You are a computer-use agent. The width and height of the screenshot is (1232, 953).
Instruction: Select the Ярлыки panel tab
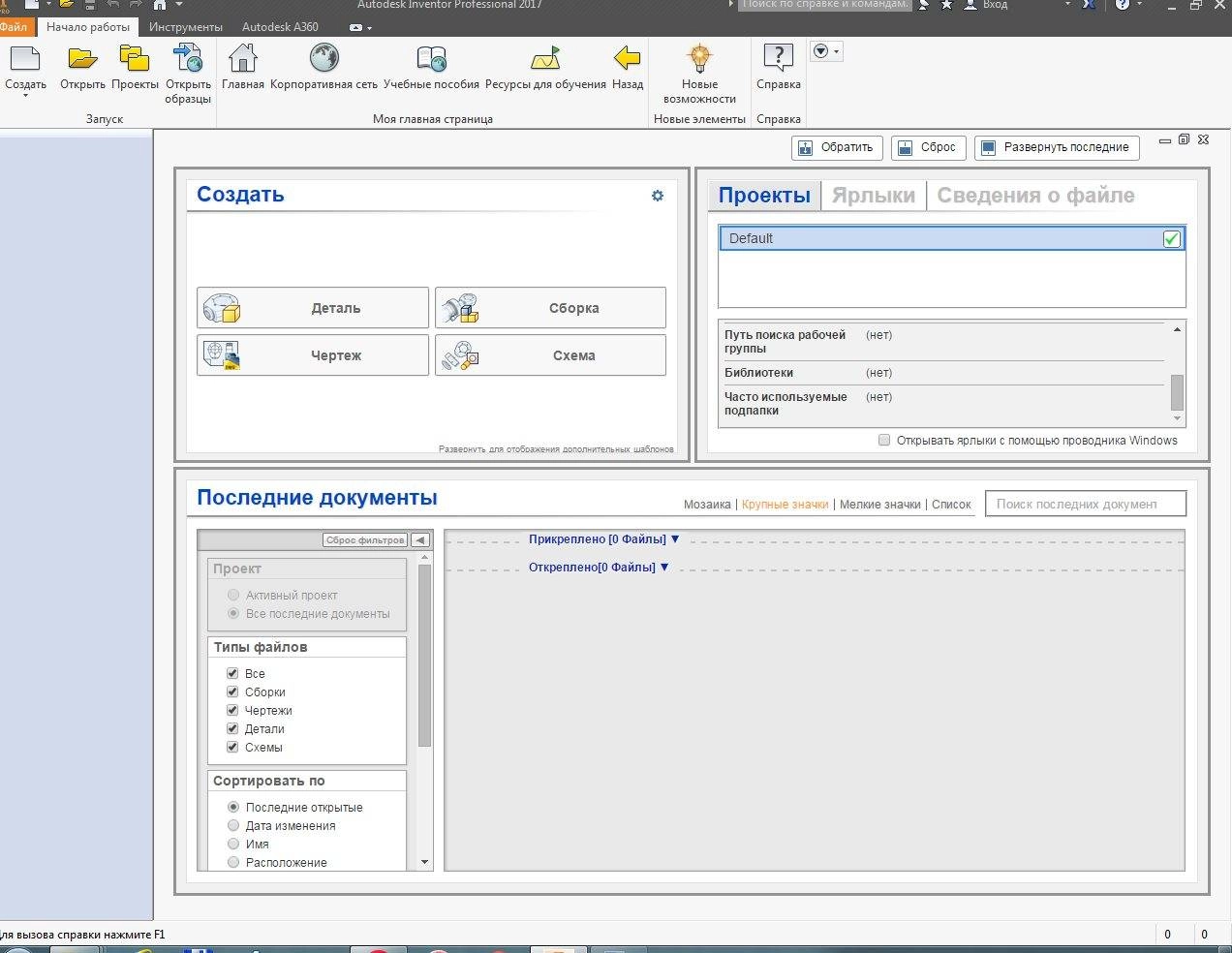click(874, 196)
